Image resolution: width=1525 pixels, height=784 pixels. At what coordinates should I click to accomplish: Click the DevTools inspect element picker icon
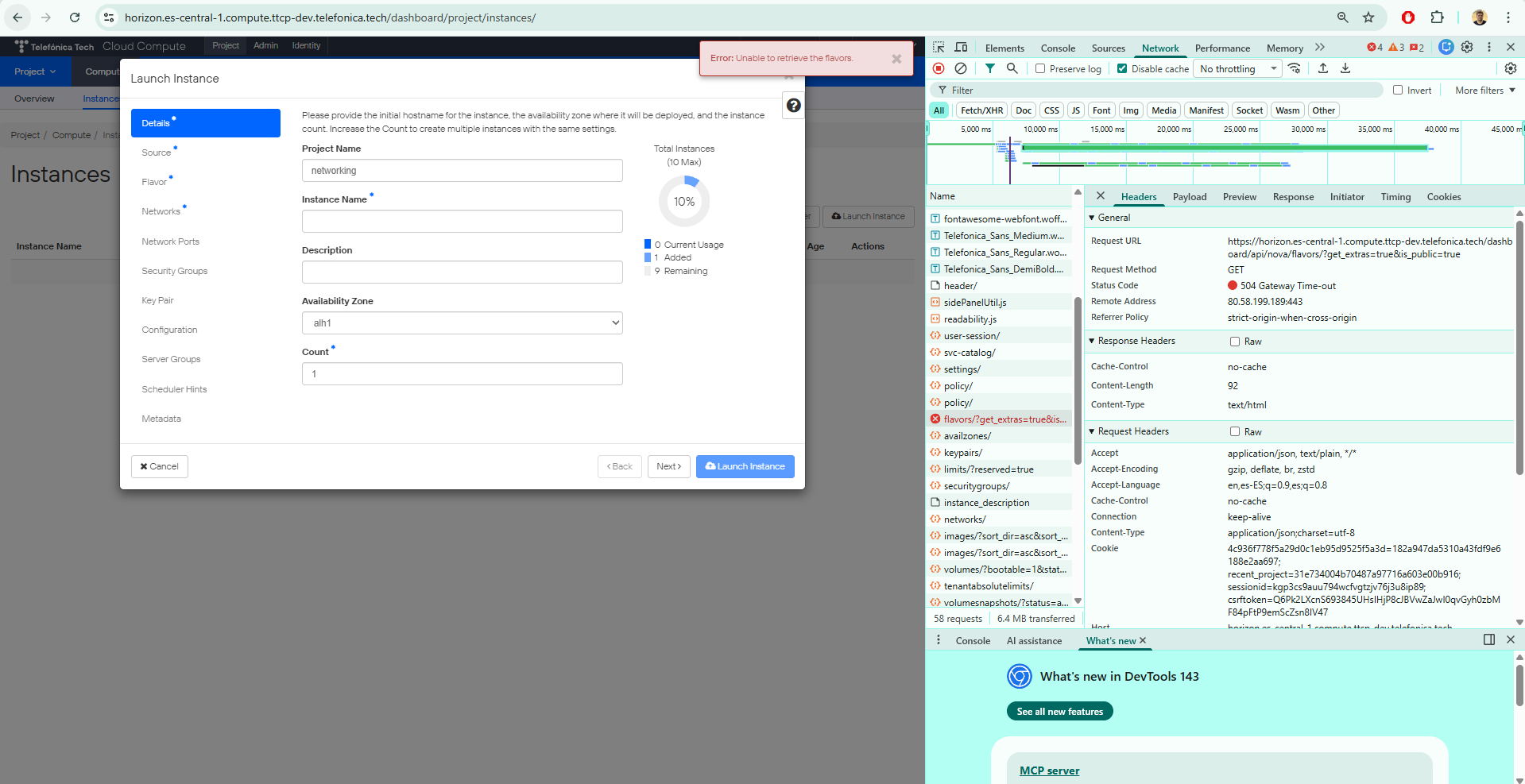tap(939, 48)
